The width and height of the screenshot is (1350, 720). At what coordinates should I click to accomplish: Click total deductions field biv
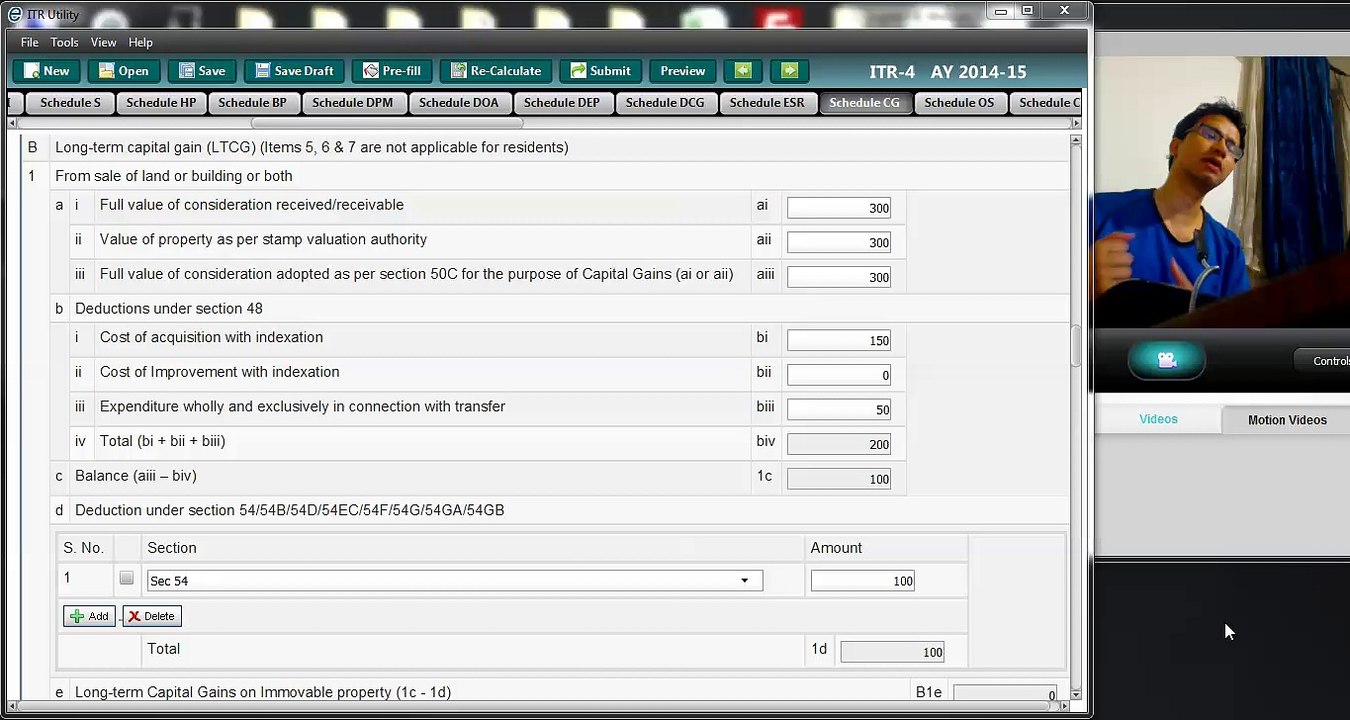pyautogui.click(x=838, y=444)
